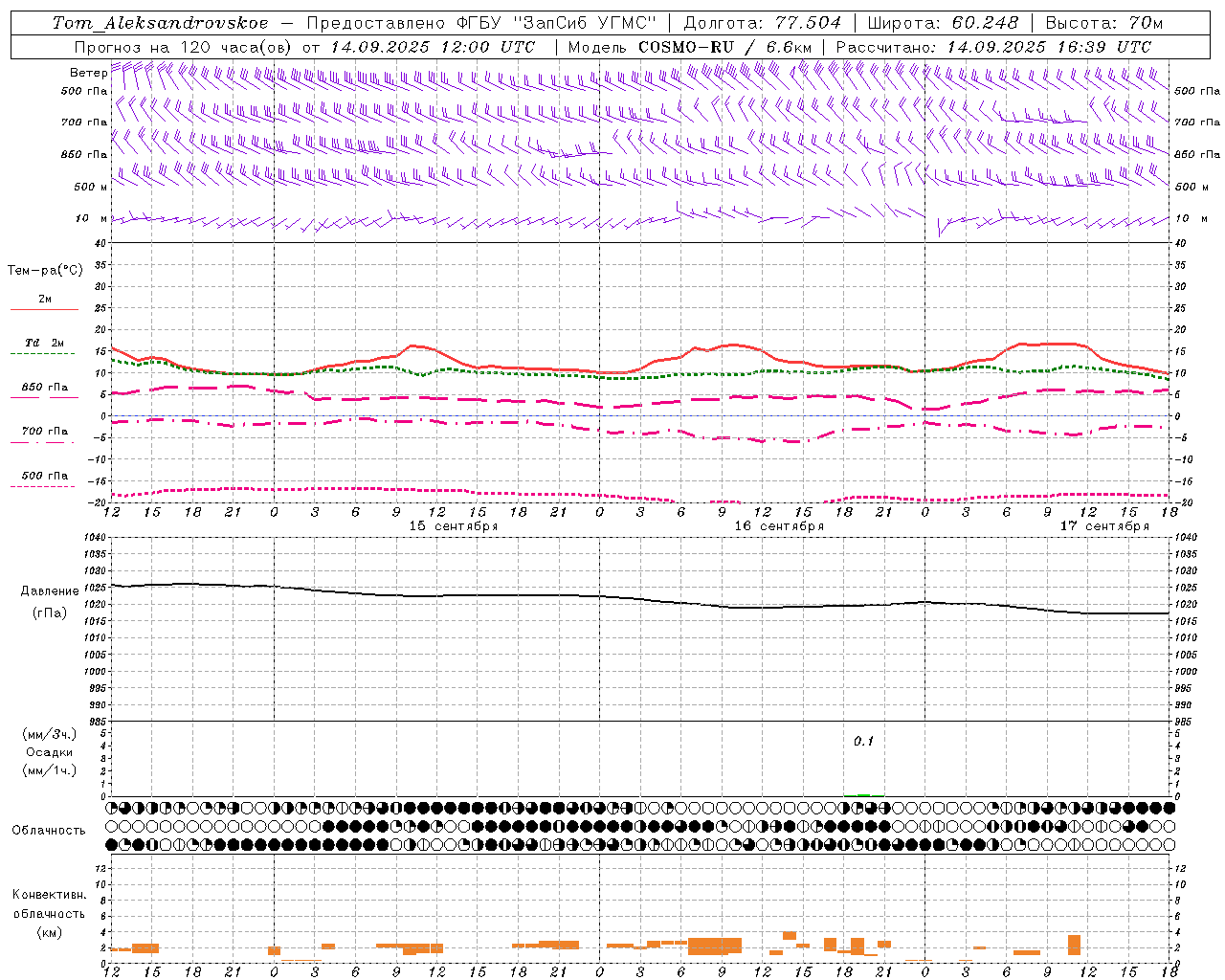Click the forecast start time 14.09.2025 12:00 UTC
The image size is (1225, 980).
pos(432,47)
